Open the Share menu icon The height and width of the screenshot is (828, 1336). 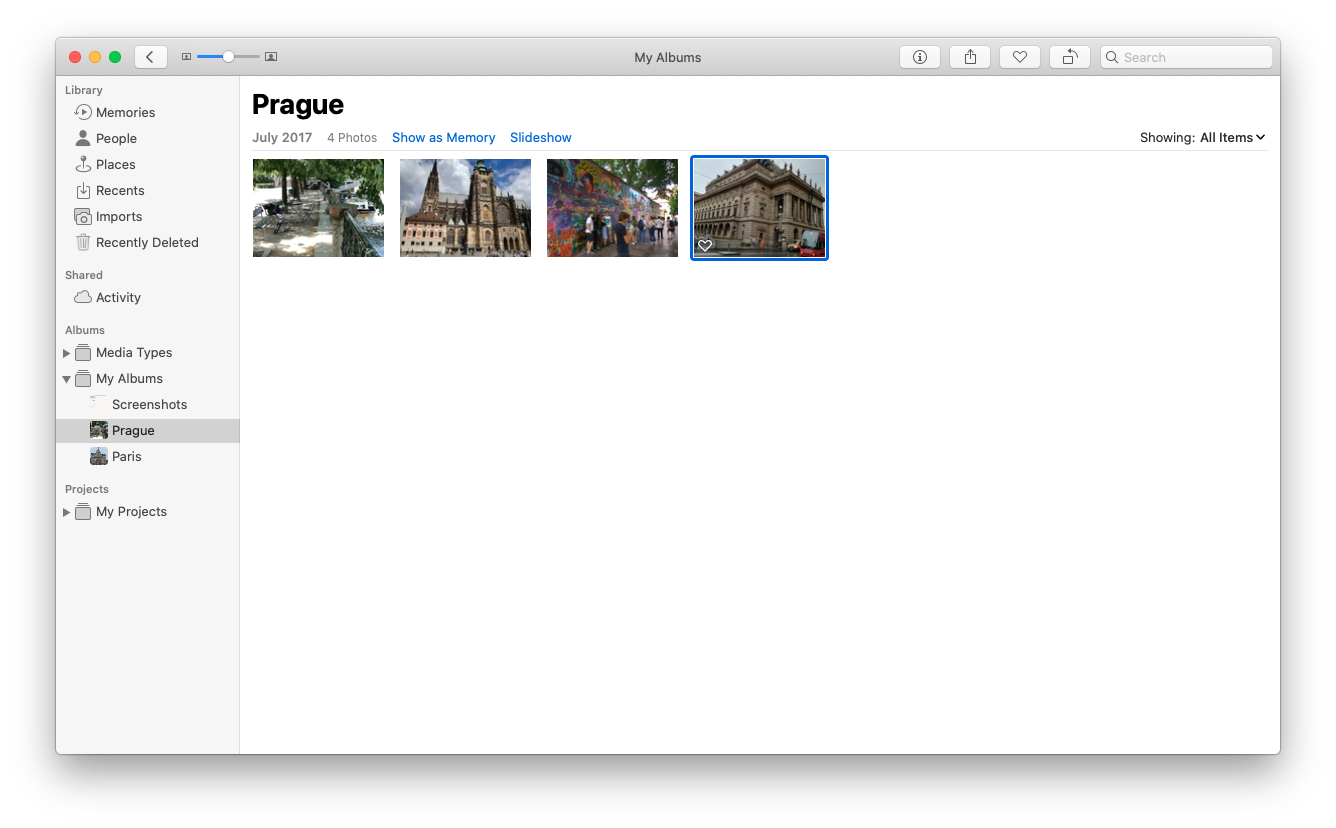pyautogui.click(x=969, y=57)
